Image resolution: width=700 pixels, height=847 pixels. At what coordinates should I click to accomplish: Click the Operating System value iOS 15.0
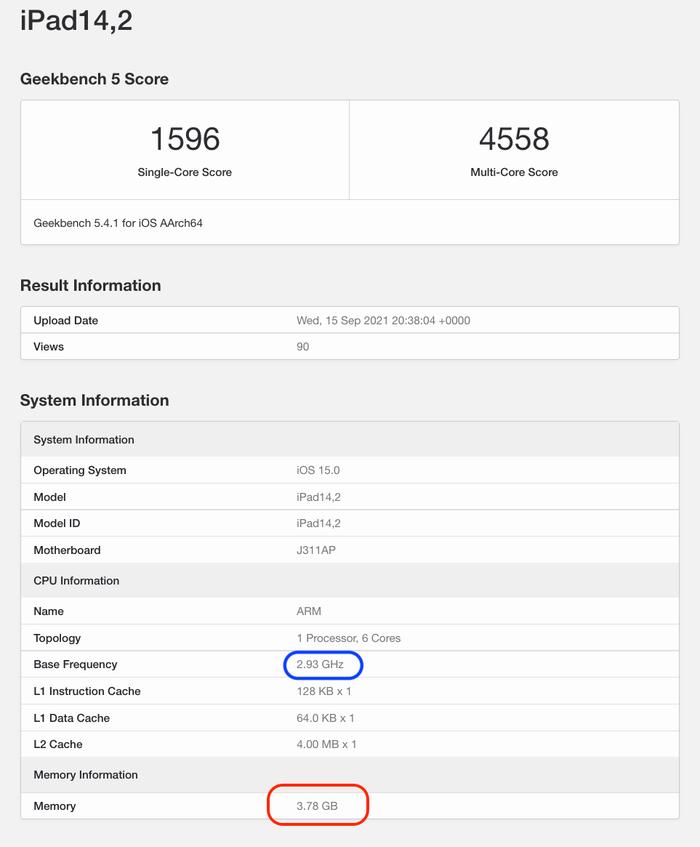pyautogui.click(x=318, y=470)
